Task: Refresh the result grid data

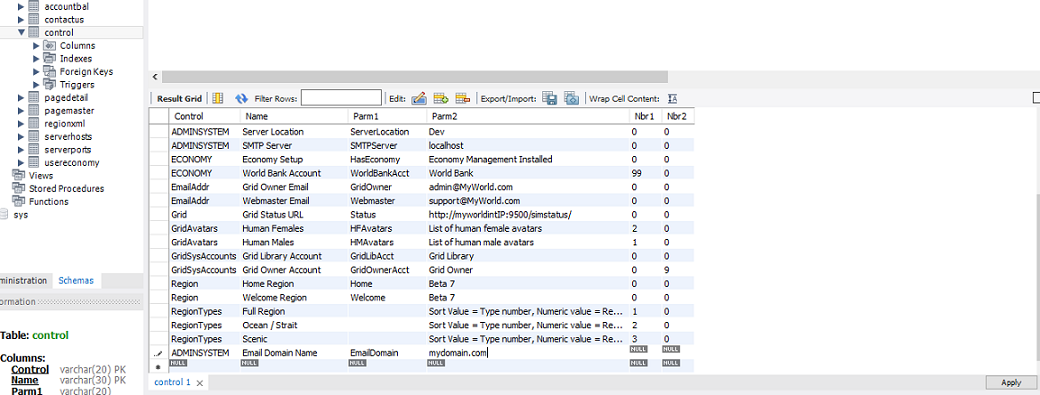Action: [241, 99]
